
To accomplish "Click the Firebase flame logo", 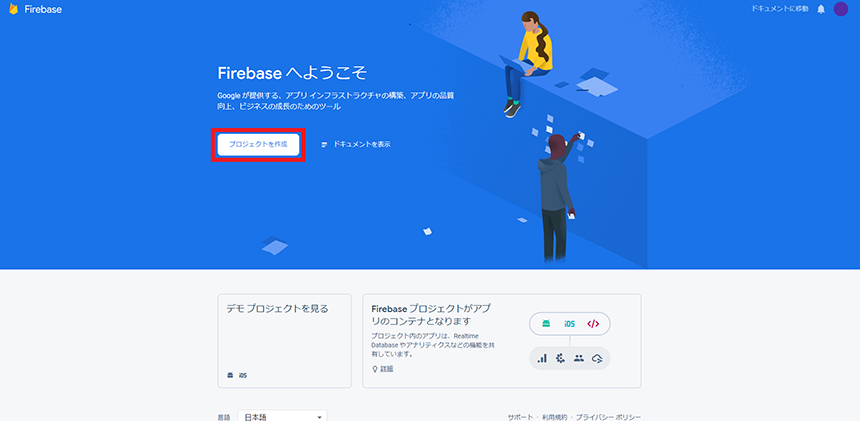I will coord(14,9).
